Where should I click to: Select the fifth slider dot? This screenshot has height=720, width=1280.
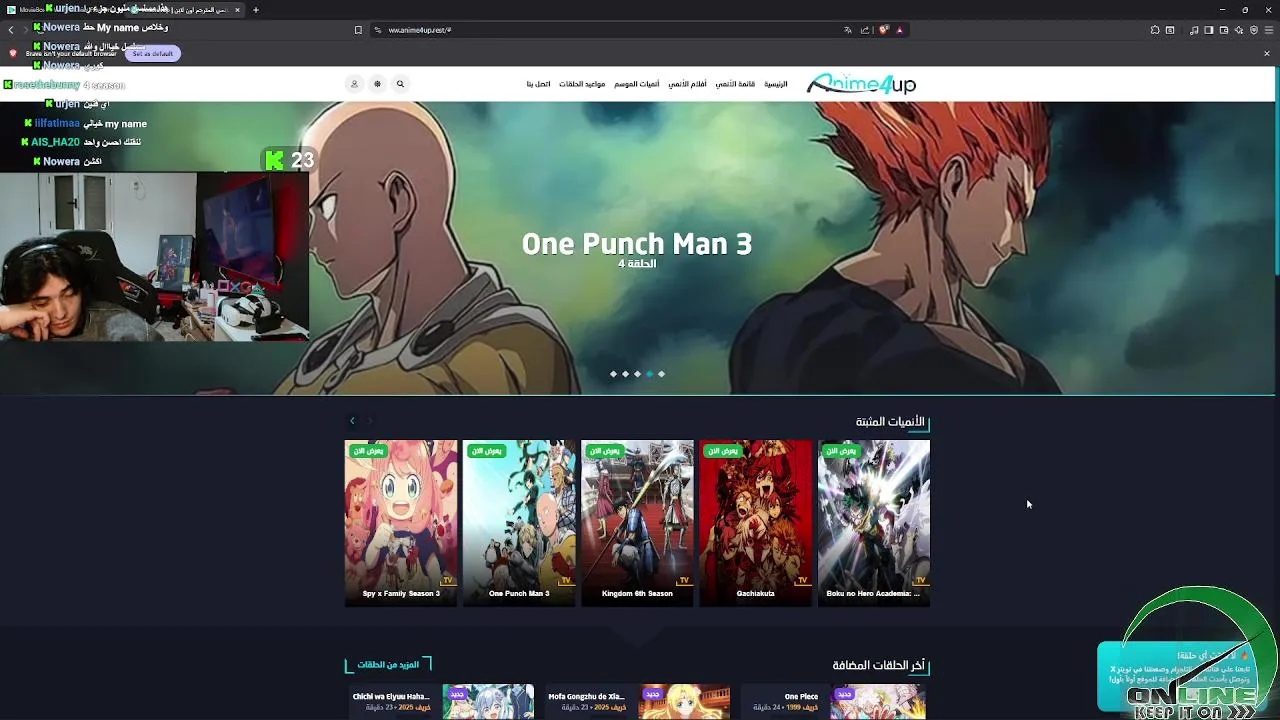(661, 374)
